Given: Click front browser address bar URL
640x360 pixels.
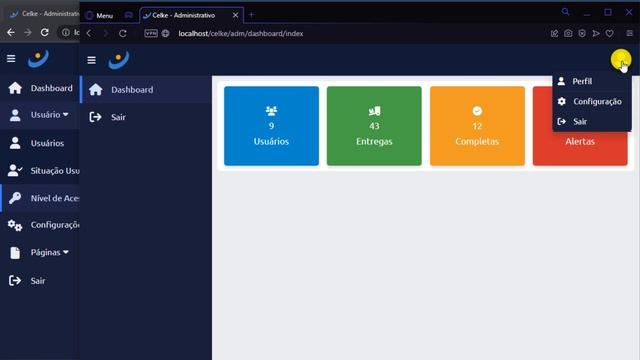Looking at the screenshot, I should coord(241,33).
